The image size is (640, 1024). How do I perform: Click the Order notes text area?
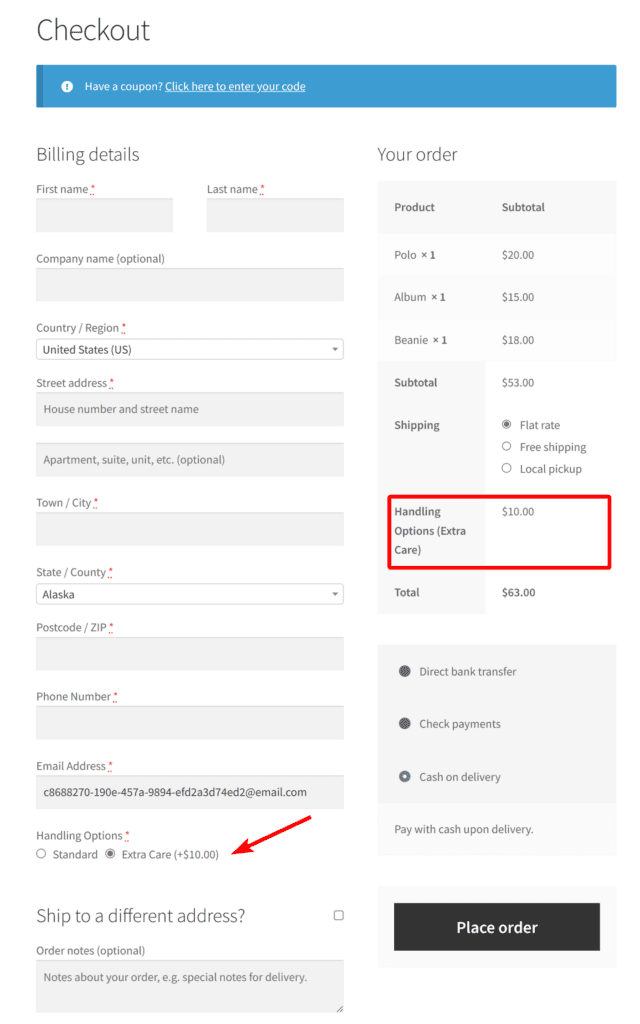pyautogui.click(x=190, y=985)
